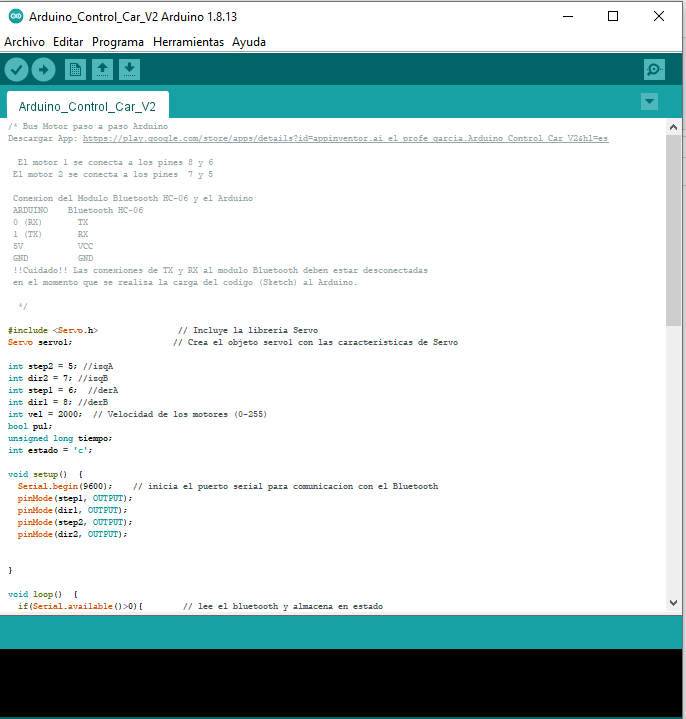Image resolution: width=686 pixels, height=719 pixels.
Task: Click the Arduino logo in the title bar
Action: click(x=16, y=17)
